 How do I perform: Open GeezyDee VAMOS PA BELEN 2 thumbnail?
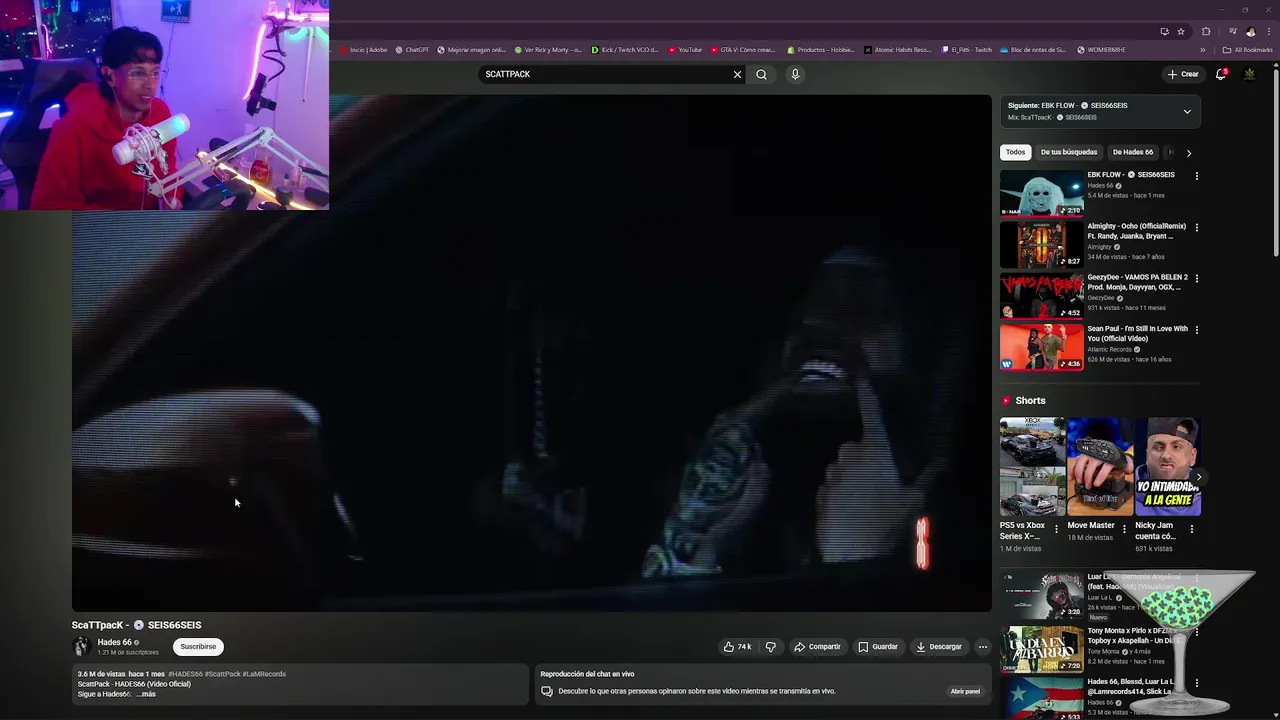(1041, 295)
